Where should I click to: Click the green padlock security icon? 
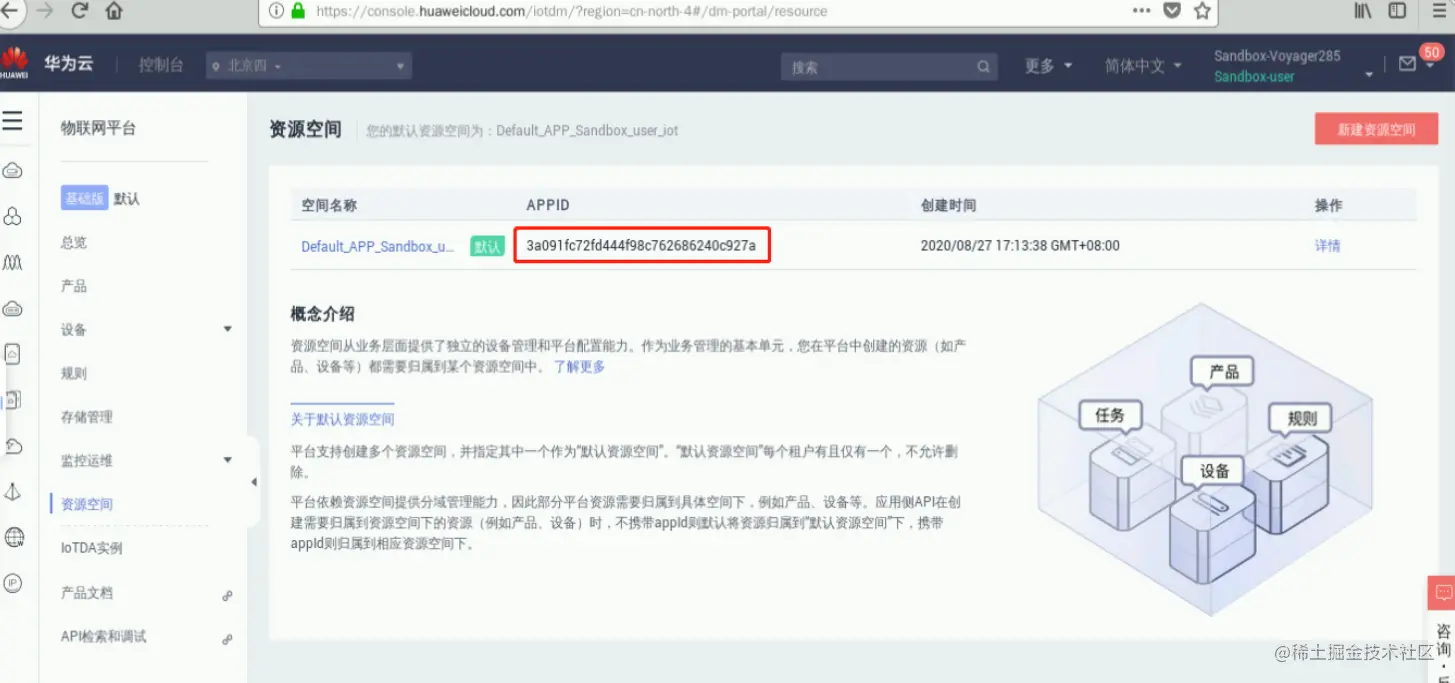(x=298, y=11)
